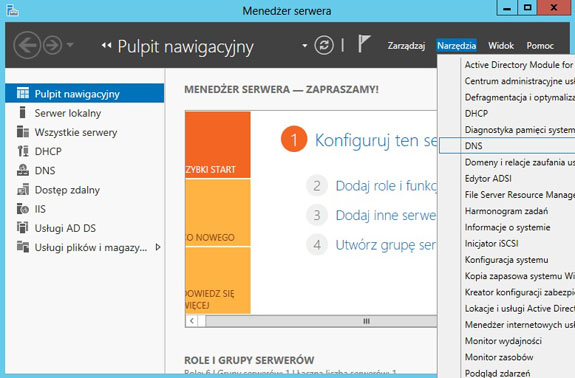Select the Co nowego tile
The image size is (575, 378).
218,213
